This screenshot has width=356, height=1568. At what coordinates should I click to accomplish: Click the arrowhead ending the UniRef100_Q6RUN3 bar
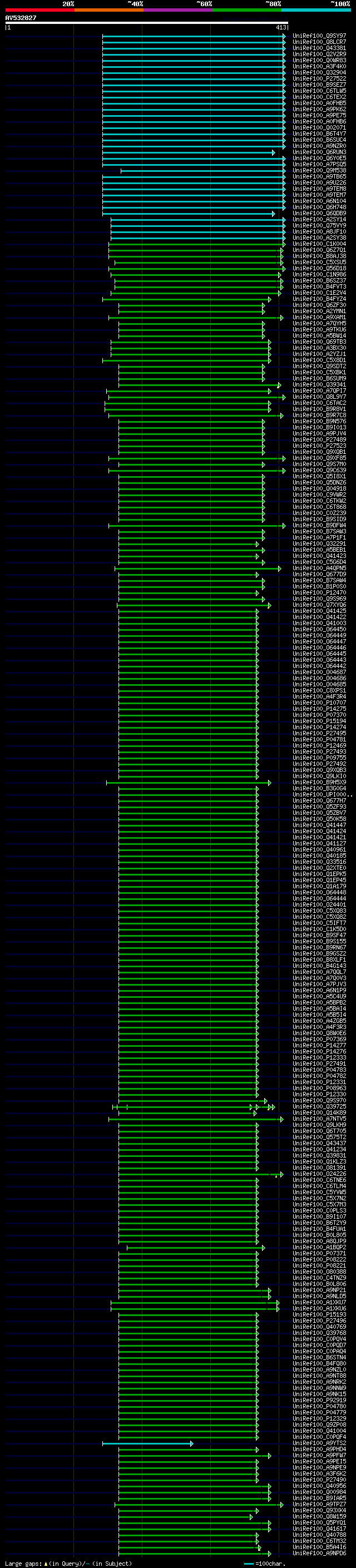pos(273,152)
